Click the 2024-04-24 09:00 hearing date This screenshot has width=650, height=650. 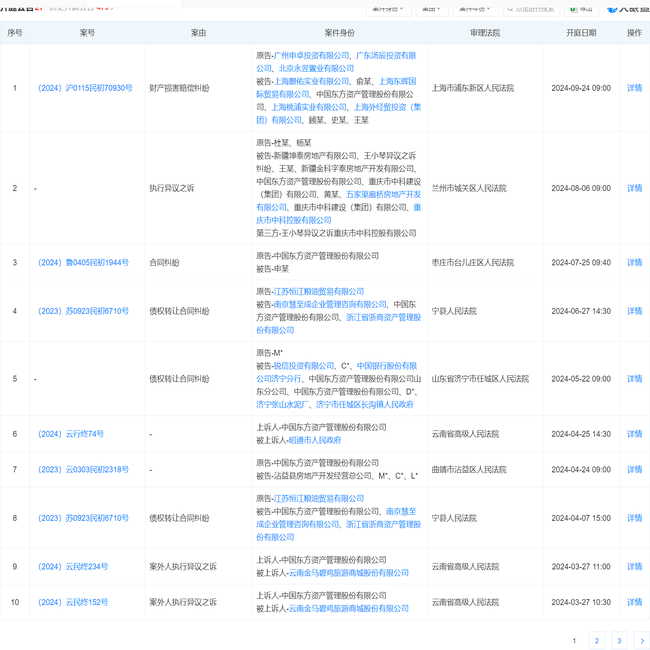click(x=581, y=470)
